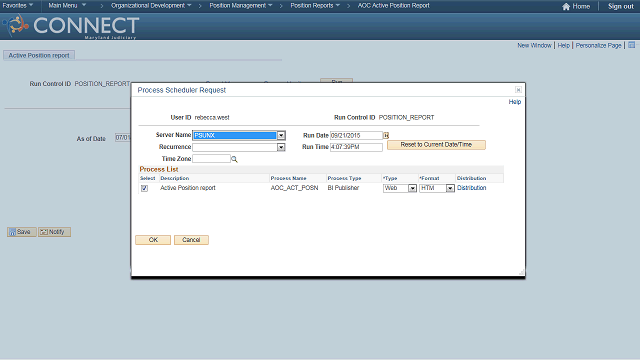Viewport: 640px width, 360px height.
Task: Expand Position Reports breadcrumb menu
Action: pos(315,5)
